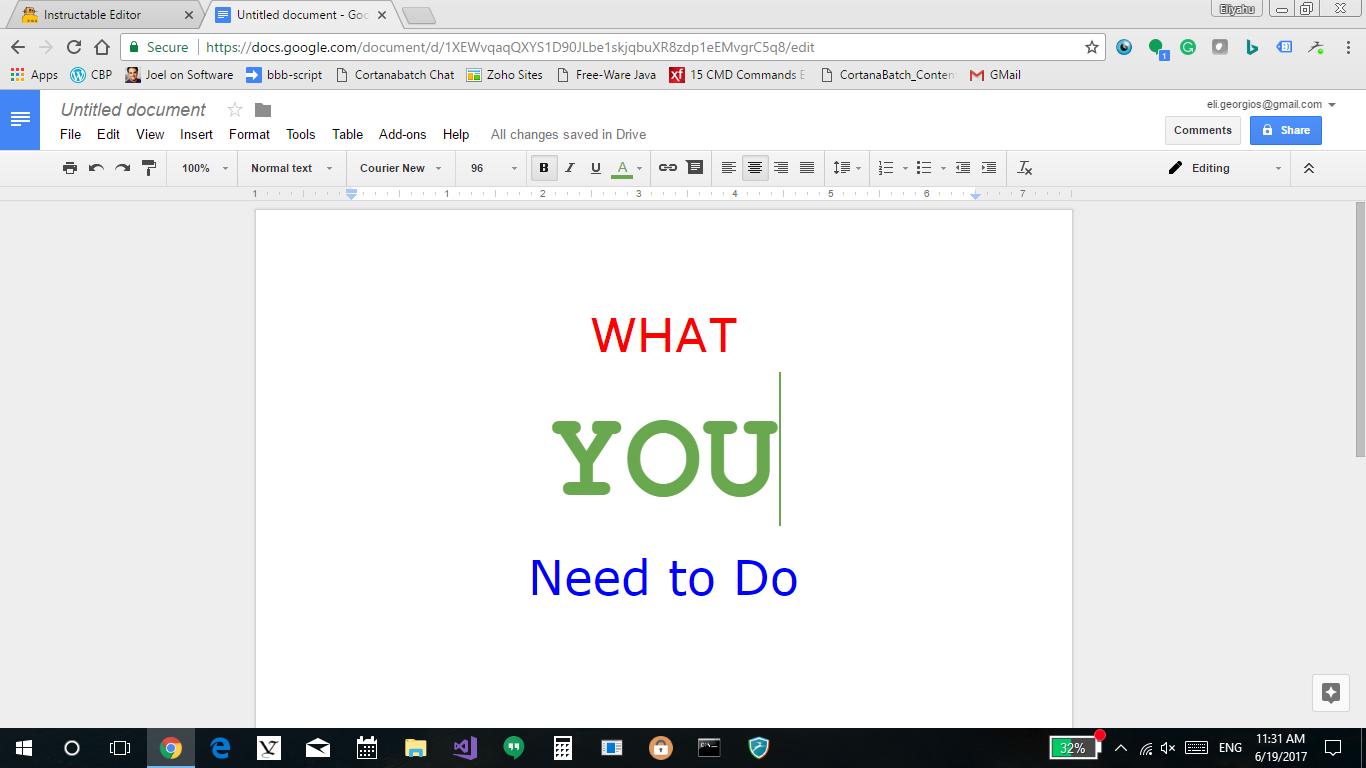Image resolution: width=1366 pixels, height=768 pixels.
Task: Open the Editing mode dropdown
Action: 1225,168
